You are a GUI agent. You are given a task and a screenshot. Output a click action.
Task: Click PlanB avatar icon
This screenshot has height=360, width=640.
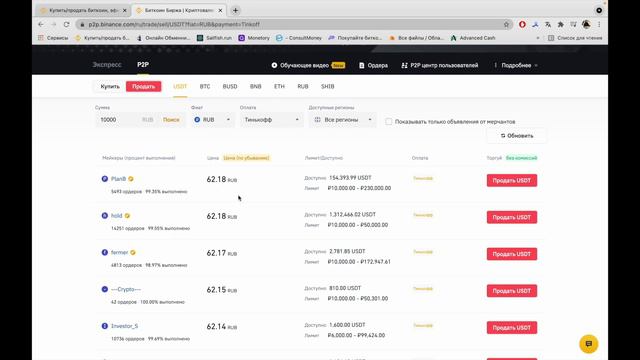pos(104,179)
